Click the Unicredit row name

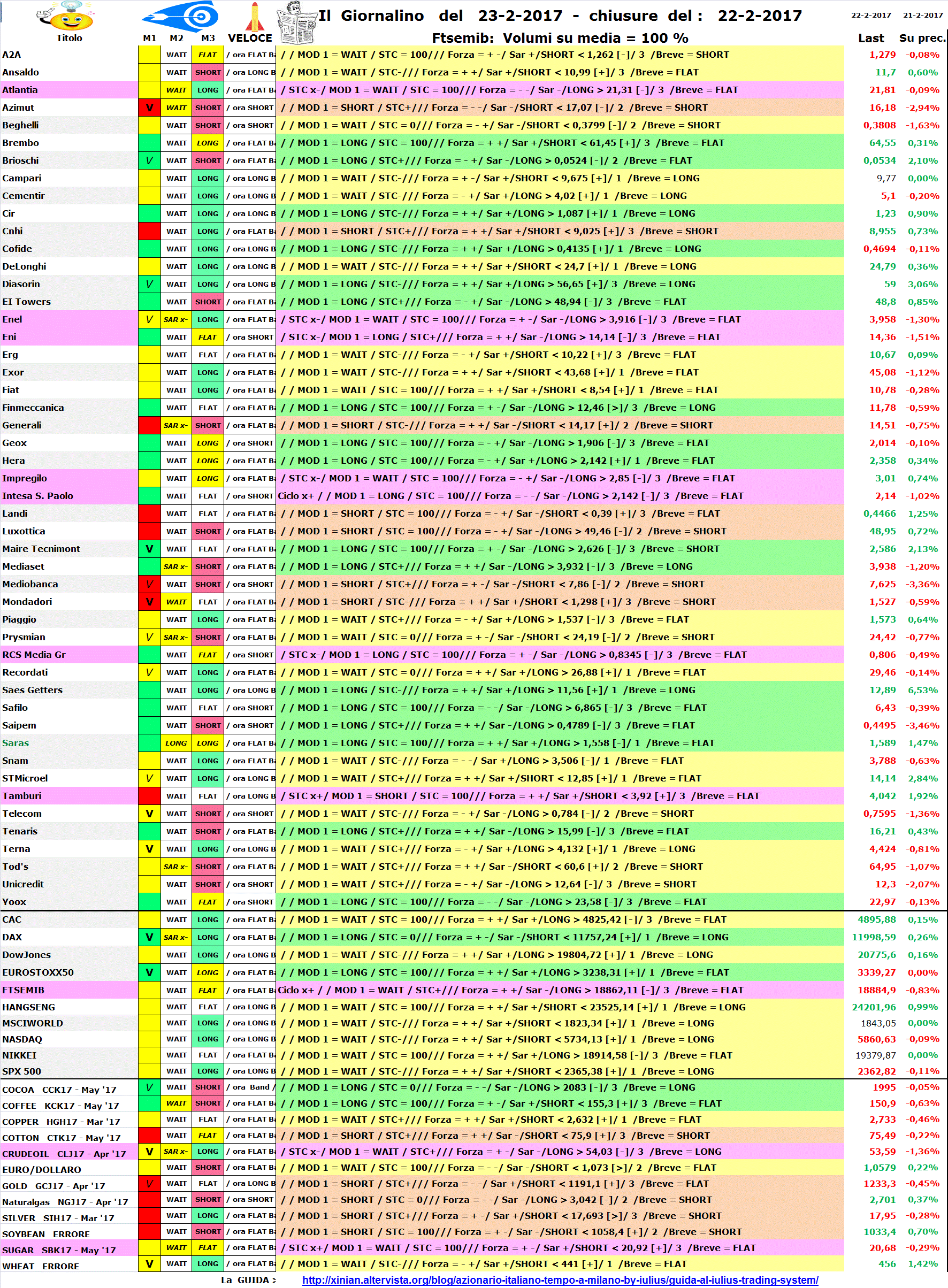tap(23, 885)
